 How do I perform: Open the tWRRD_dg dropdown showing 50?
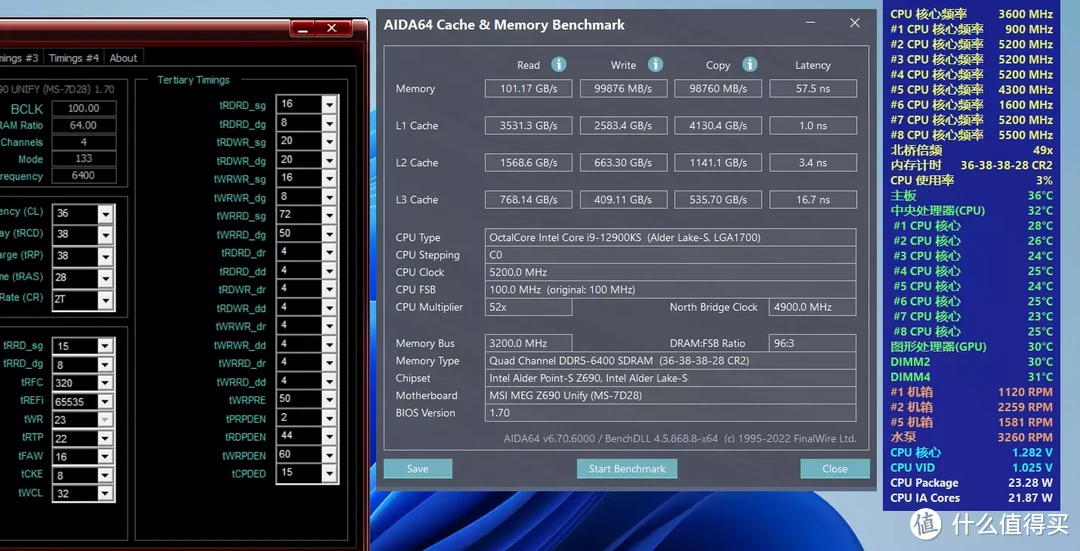point(329,233)
